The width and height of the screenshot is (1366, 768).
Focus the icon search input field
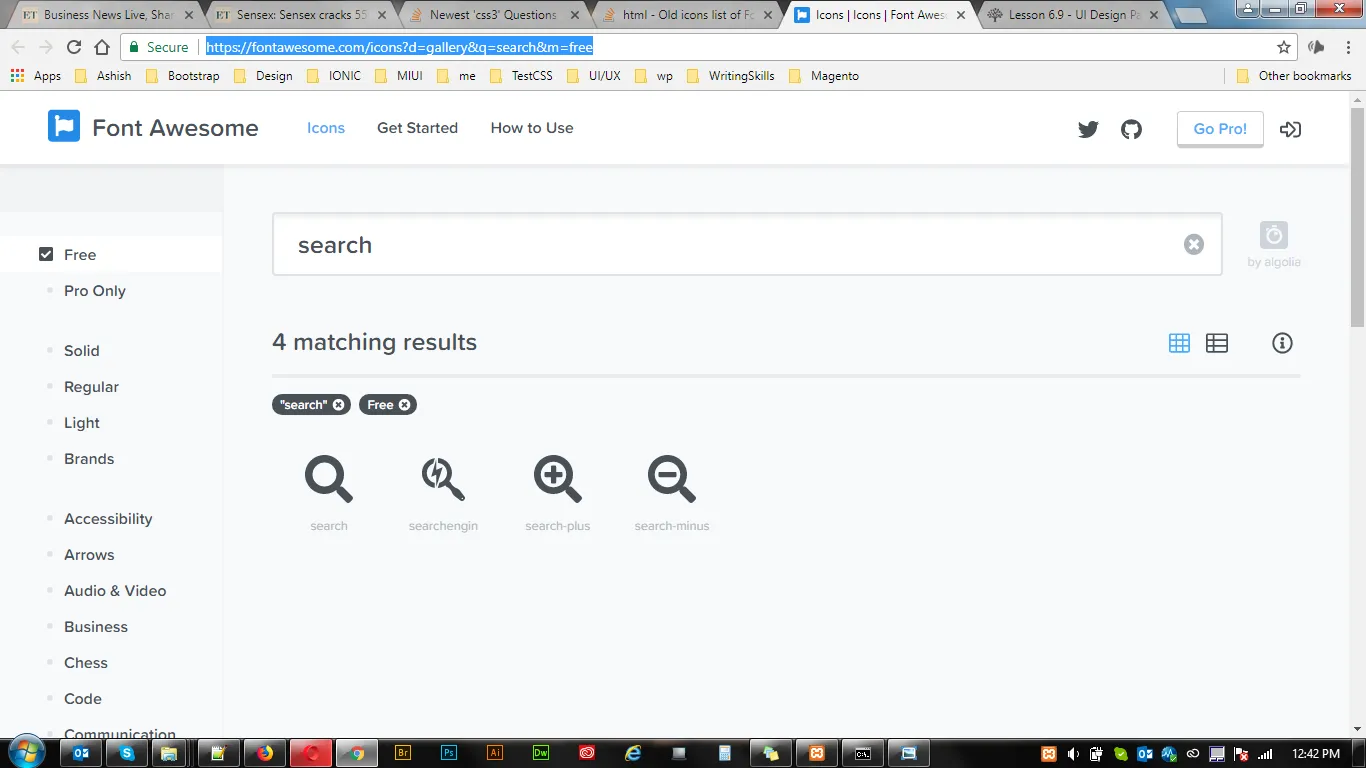pyautogui.click(x=747, y=244)
